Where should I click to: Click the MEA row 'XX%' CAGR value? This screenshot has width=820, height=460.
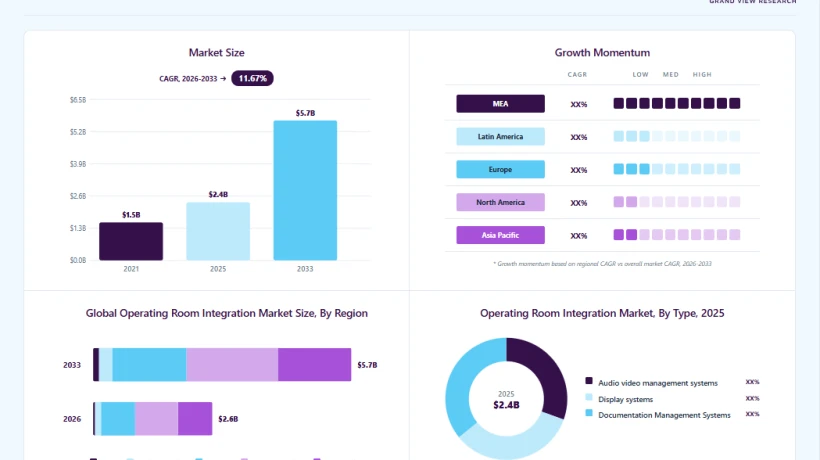click(579, 105)
